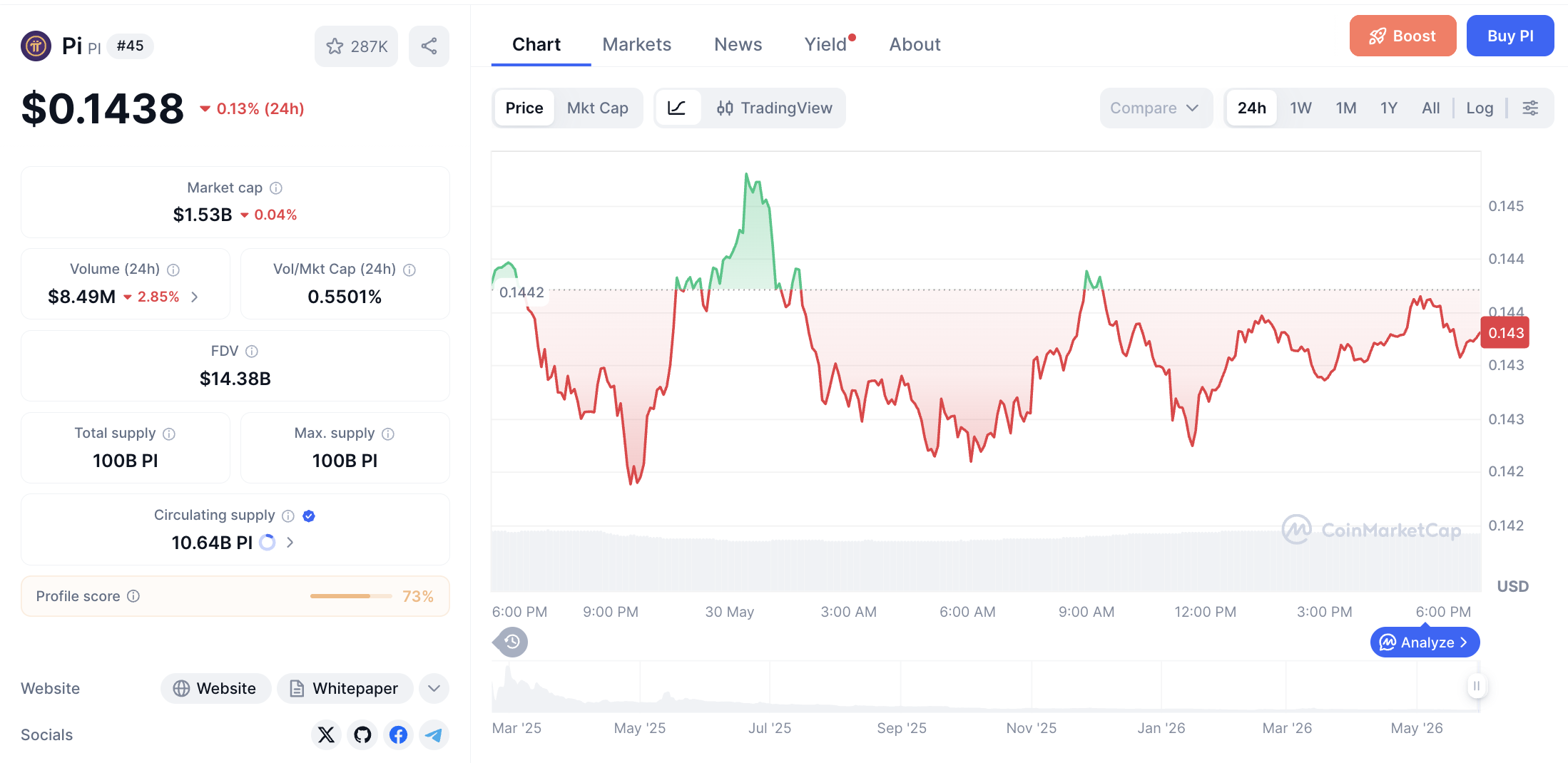This screenshot has height=763, width=1568.
Task: Switch to the Yield tab
Action: (826, 44)
